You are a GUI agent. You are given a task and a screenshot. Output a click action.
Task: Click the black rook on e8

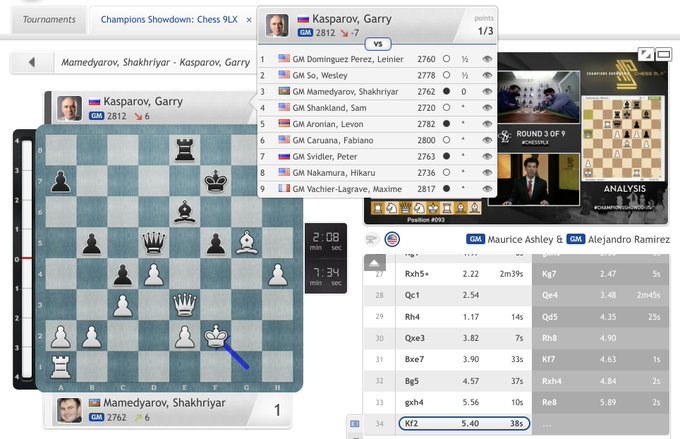[x=185, y=150]
